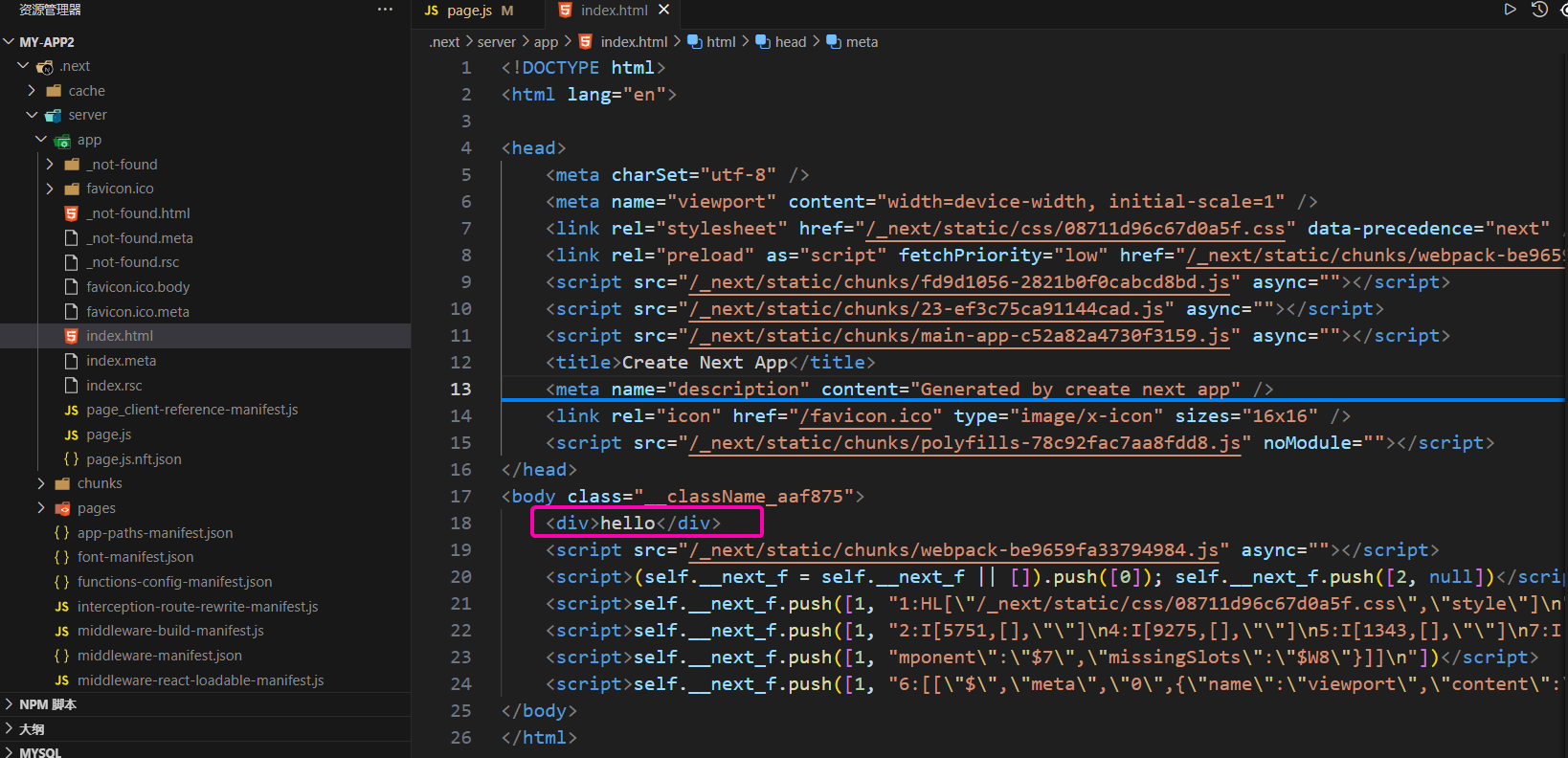Click line number 18 in the gutter
The image size is (1568, 758).
point(460,524)
